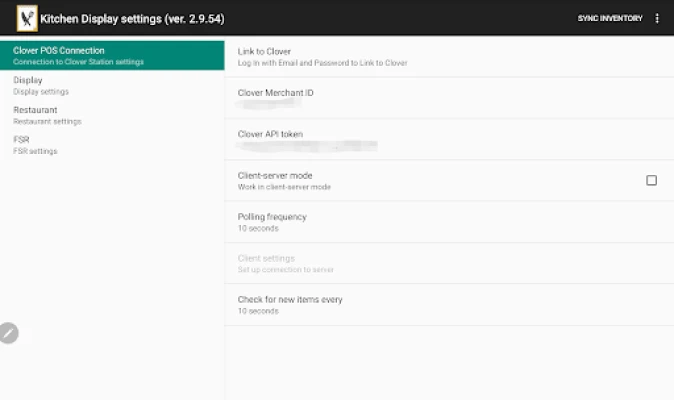Screen dimensions: 674x400
Task: Edit the Clover Merchant ID field
Action: coord(449,98)
